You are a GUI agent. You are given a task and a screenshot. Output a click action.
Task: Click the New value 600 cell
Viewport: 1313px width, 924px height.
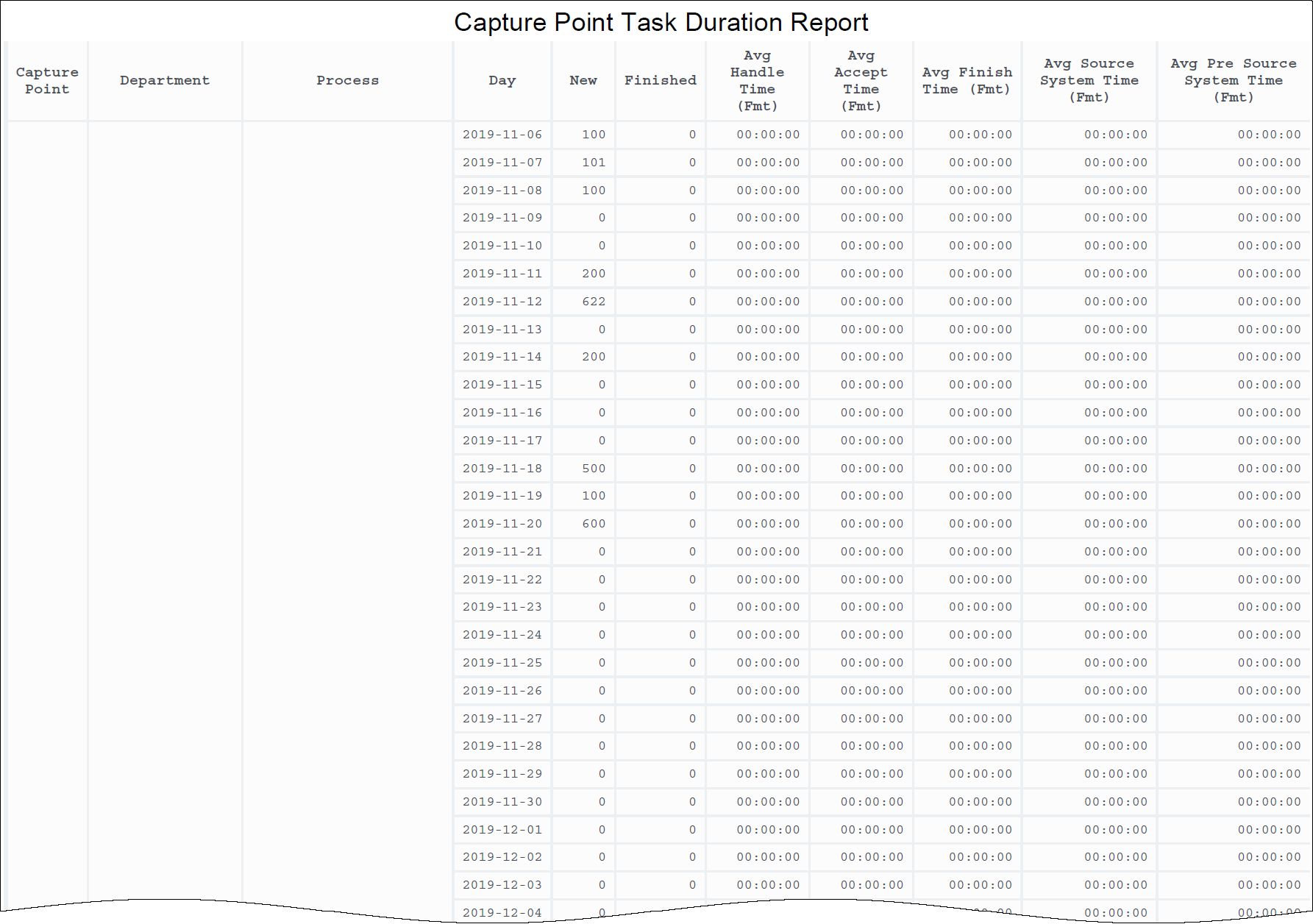(x=593, y=524)
